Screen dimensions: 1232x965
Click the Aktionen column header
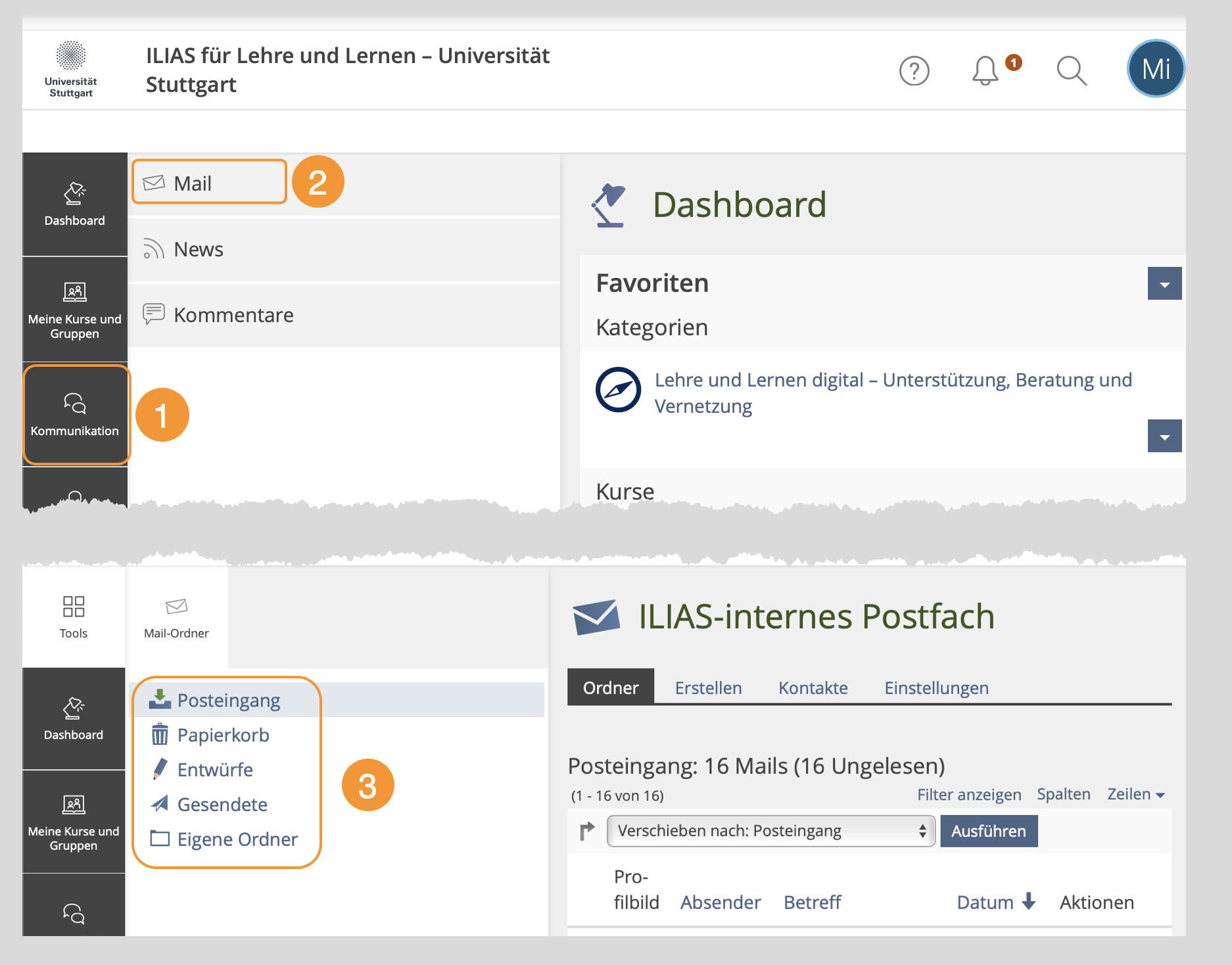click(1097, 902)
